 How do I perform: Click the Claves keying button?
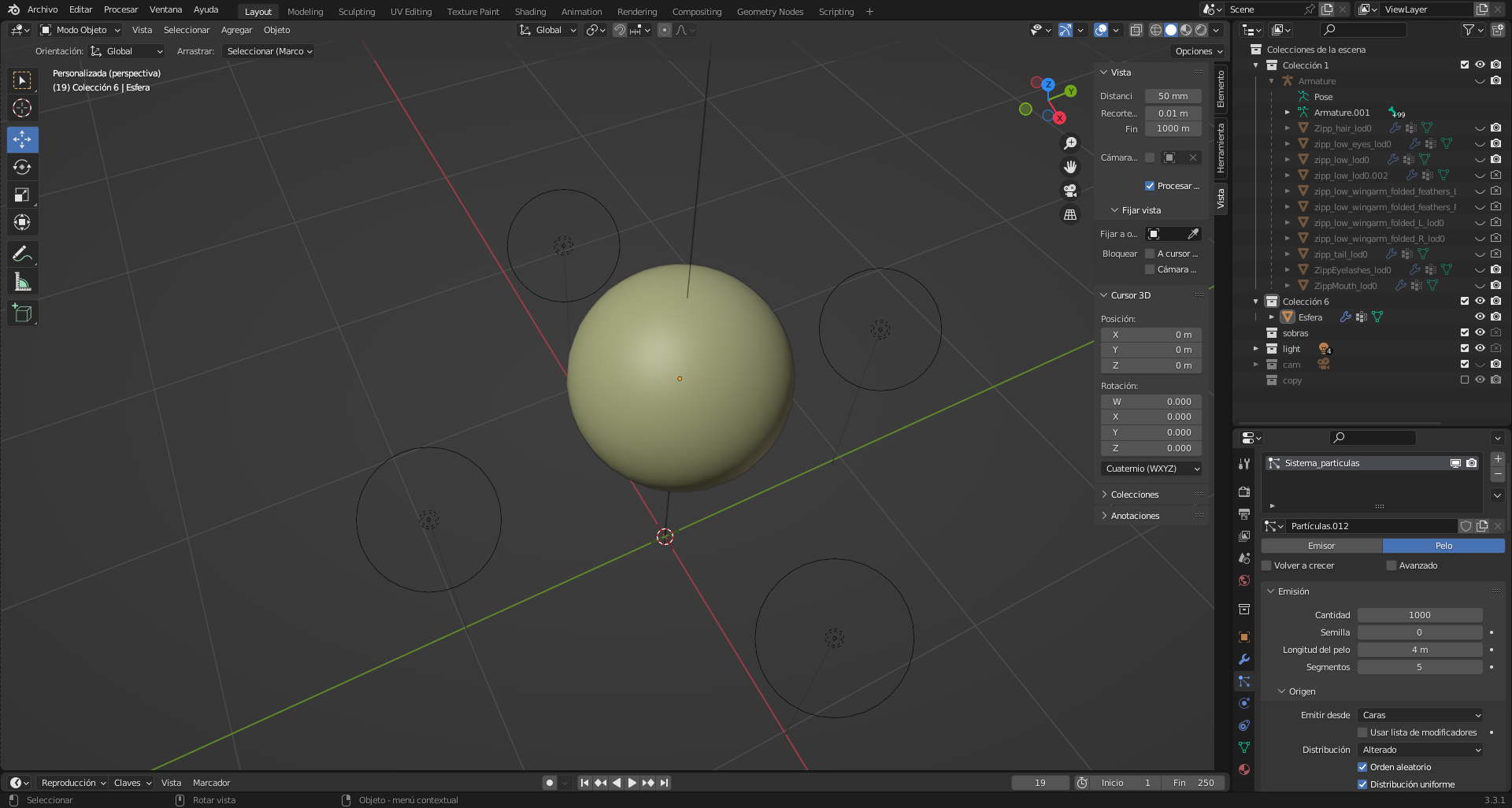pos(132,783)
